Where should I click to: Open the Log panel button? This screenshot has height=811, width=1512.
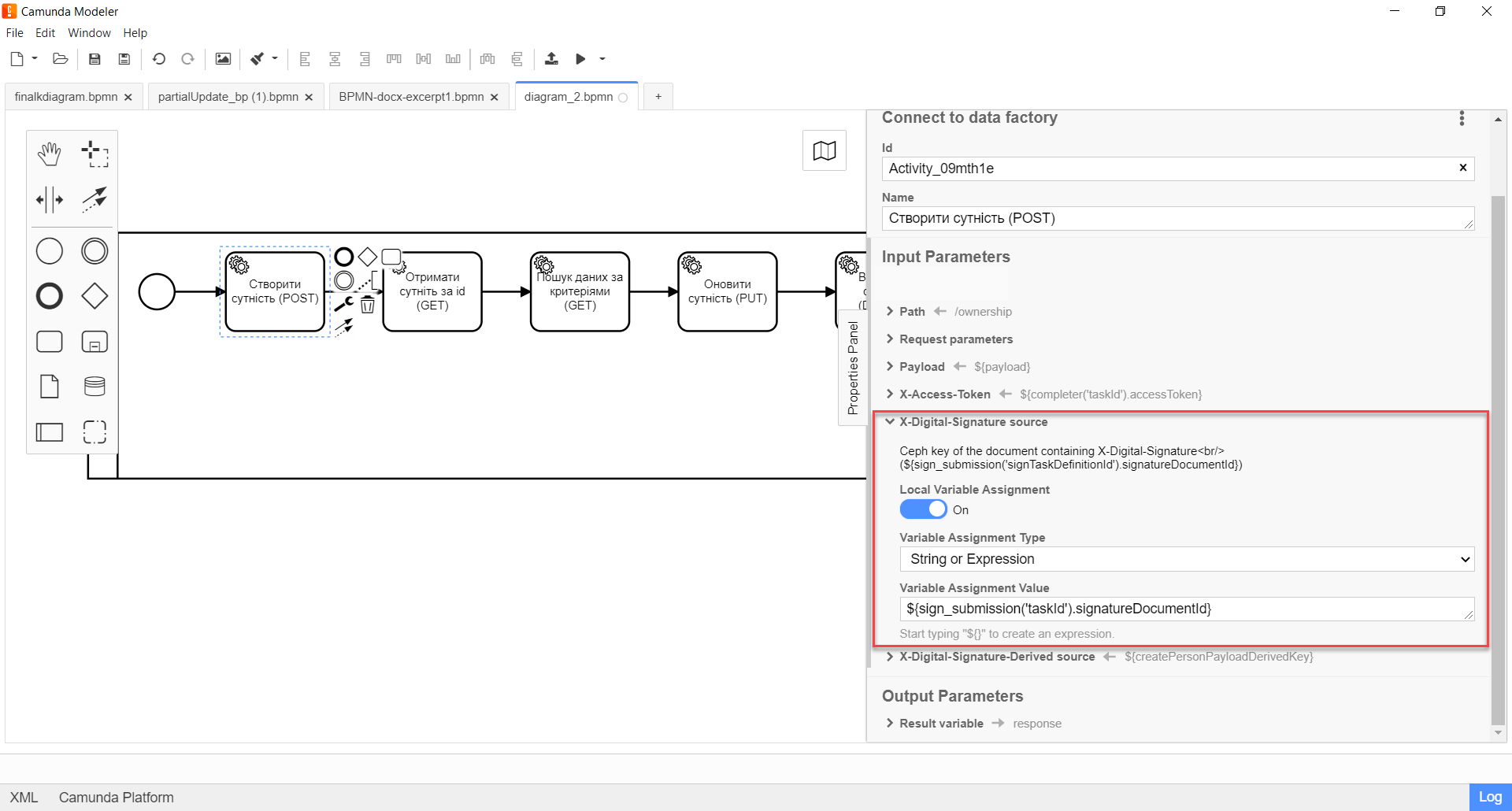tap(1489, 797)
